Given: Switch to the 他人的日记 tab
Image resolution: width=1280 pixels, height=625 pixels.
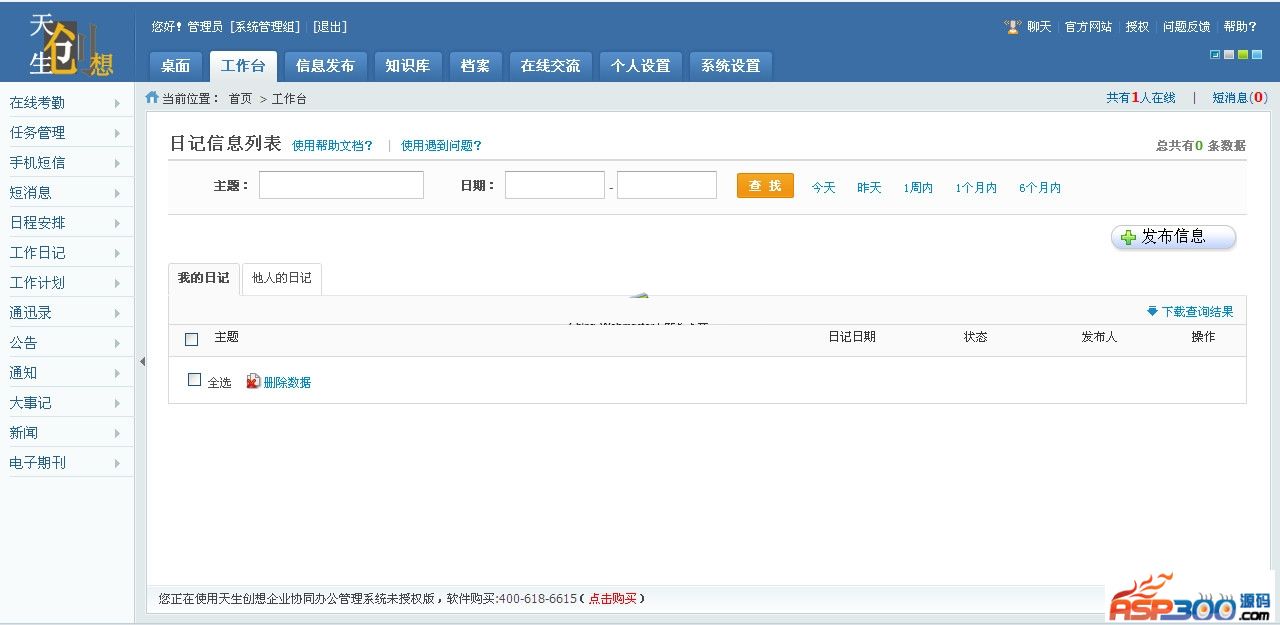Looking at the screenshot, I should [282, 279].
